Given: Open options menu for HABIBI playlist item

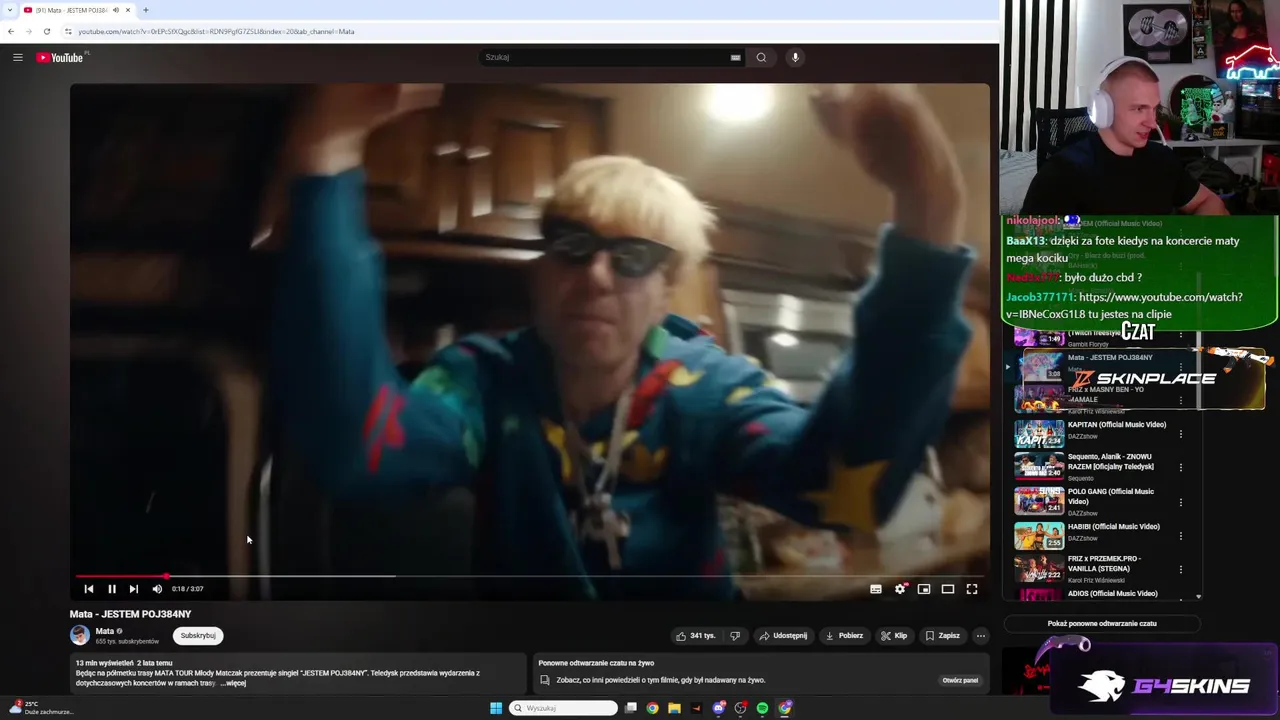Looking at the screenshot, I should point(1181,536).
